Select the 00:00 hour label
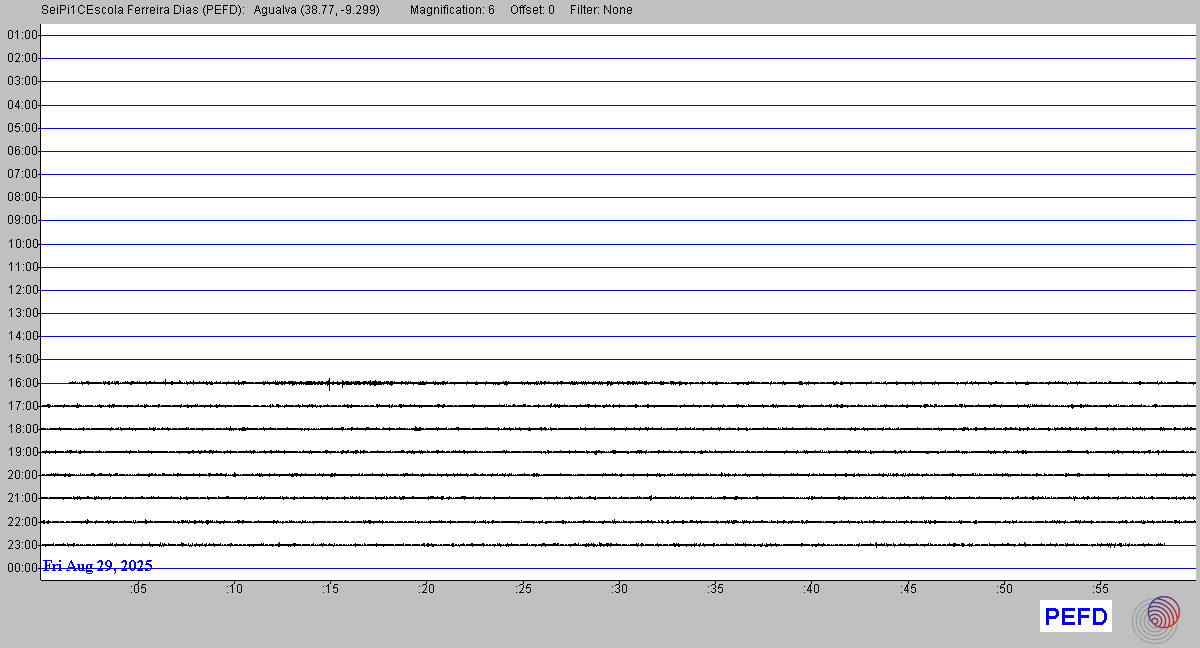 [x=22, y=568]
